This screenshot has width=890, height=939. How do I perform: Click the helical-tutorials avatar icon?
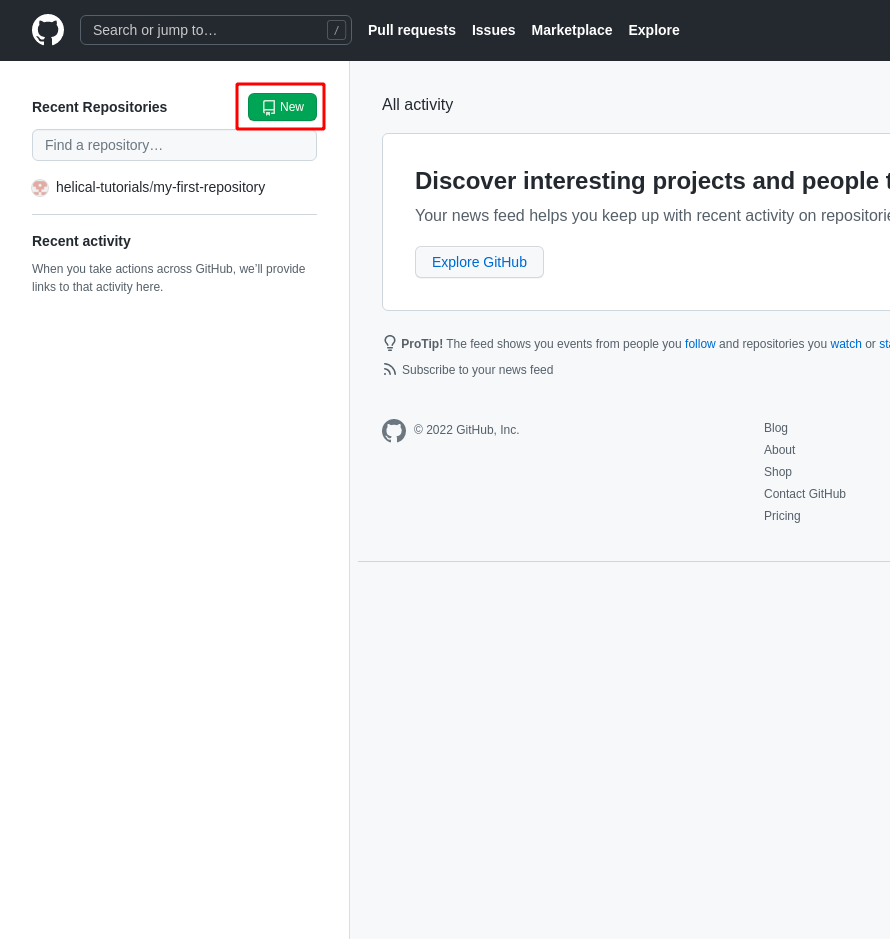(x=40, y=188)
